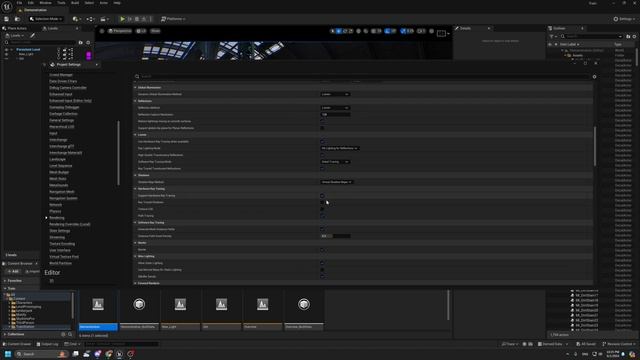Switch to the Outliner tab
The height and width of the screenshot is (360, 640).
pyautogui.click(x=559, y=29)
